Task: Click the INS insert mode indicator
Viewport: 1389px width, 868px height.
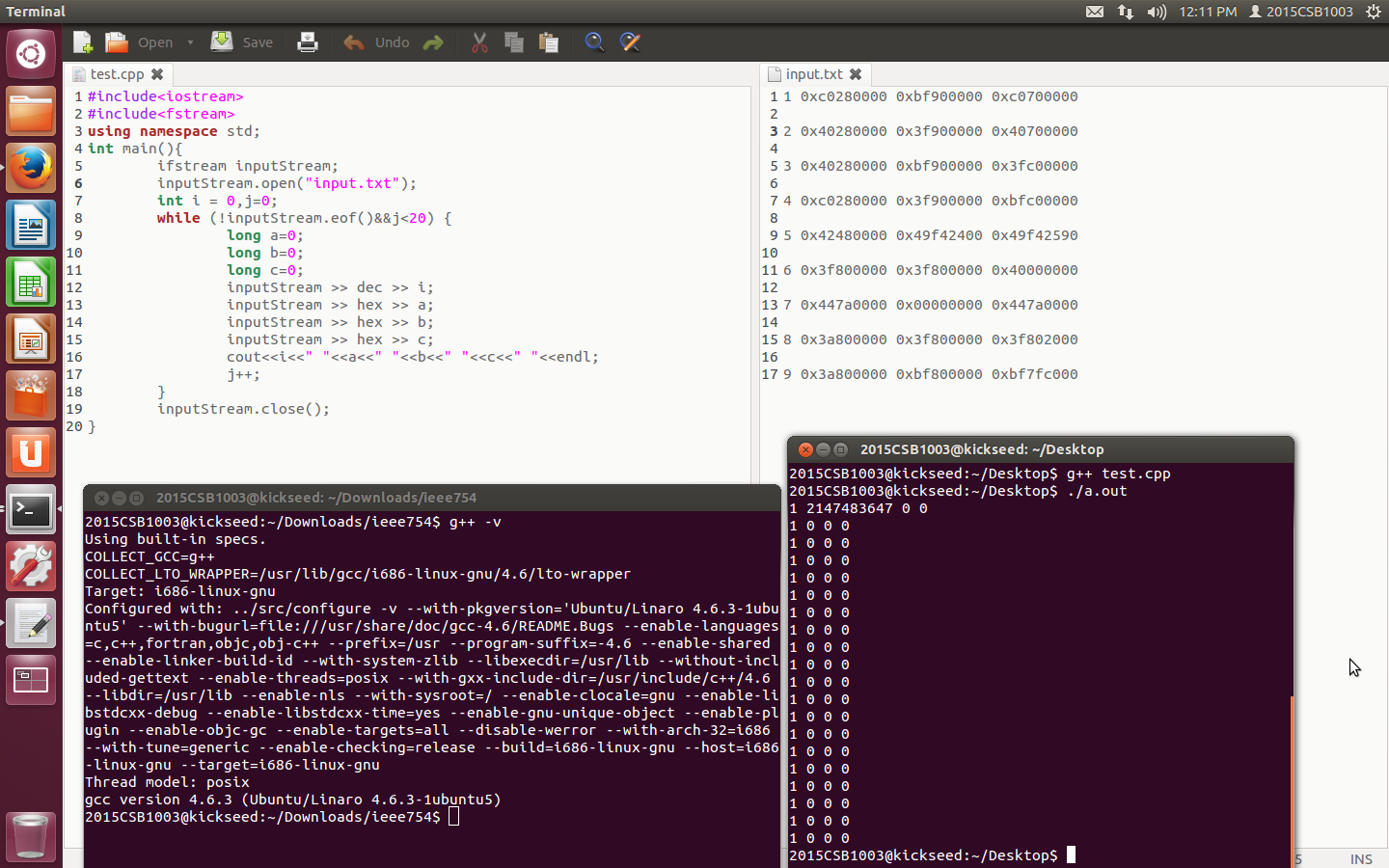Action: 1361,859
